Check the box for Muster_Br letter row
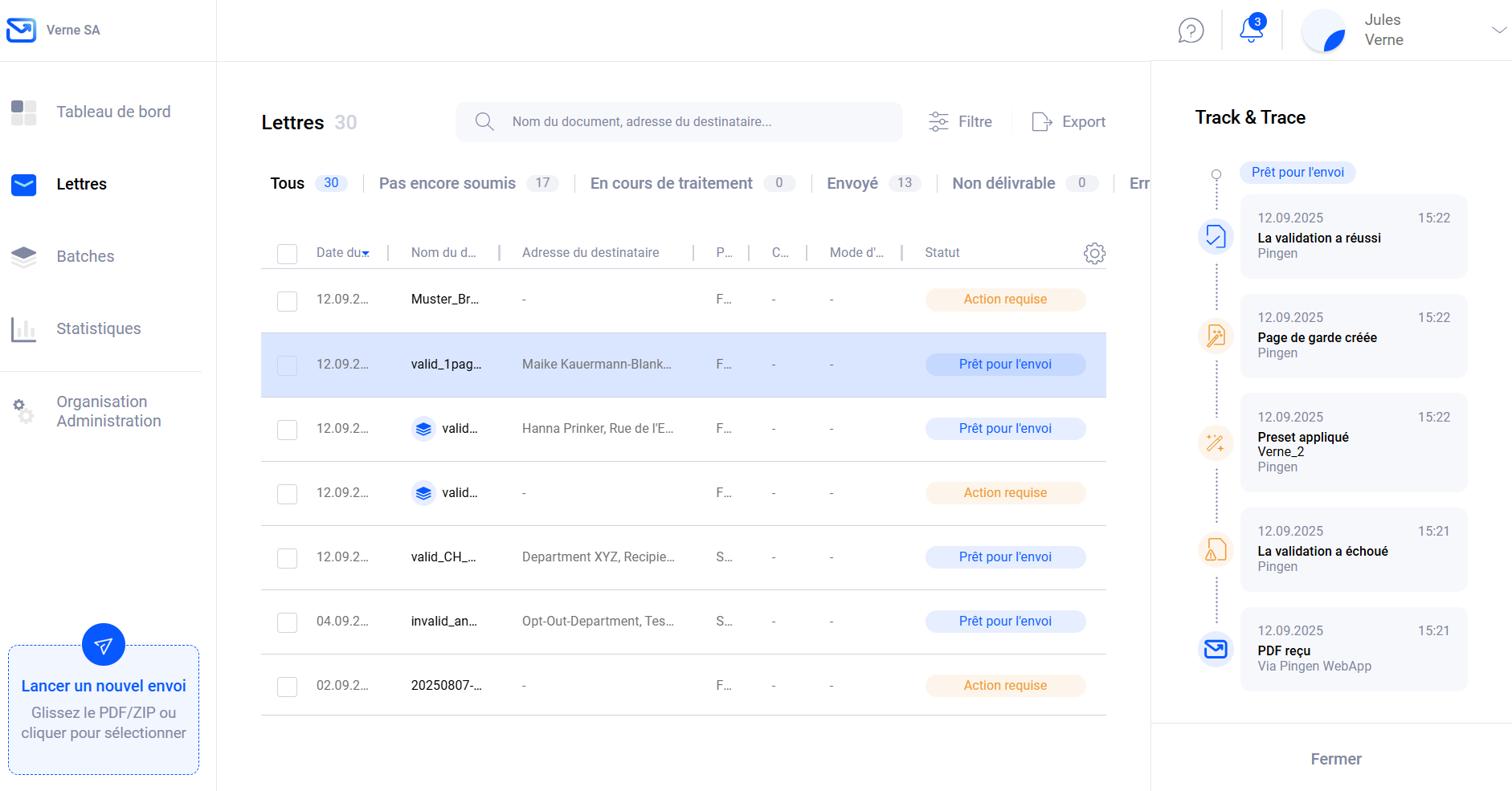The width and height of the screenshot is (1512, 791). 287,301
